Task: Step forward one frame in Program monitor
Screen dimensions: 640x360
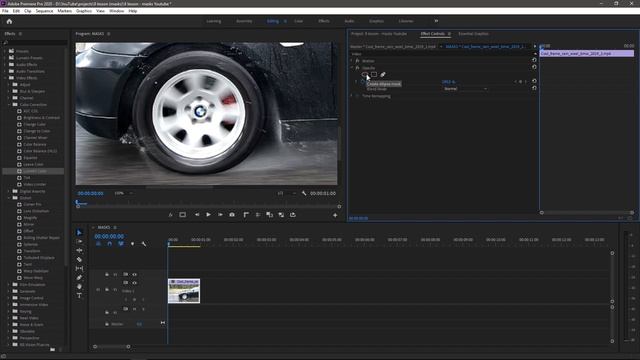Action: pyautogui.click(x=220, y=215)
